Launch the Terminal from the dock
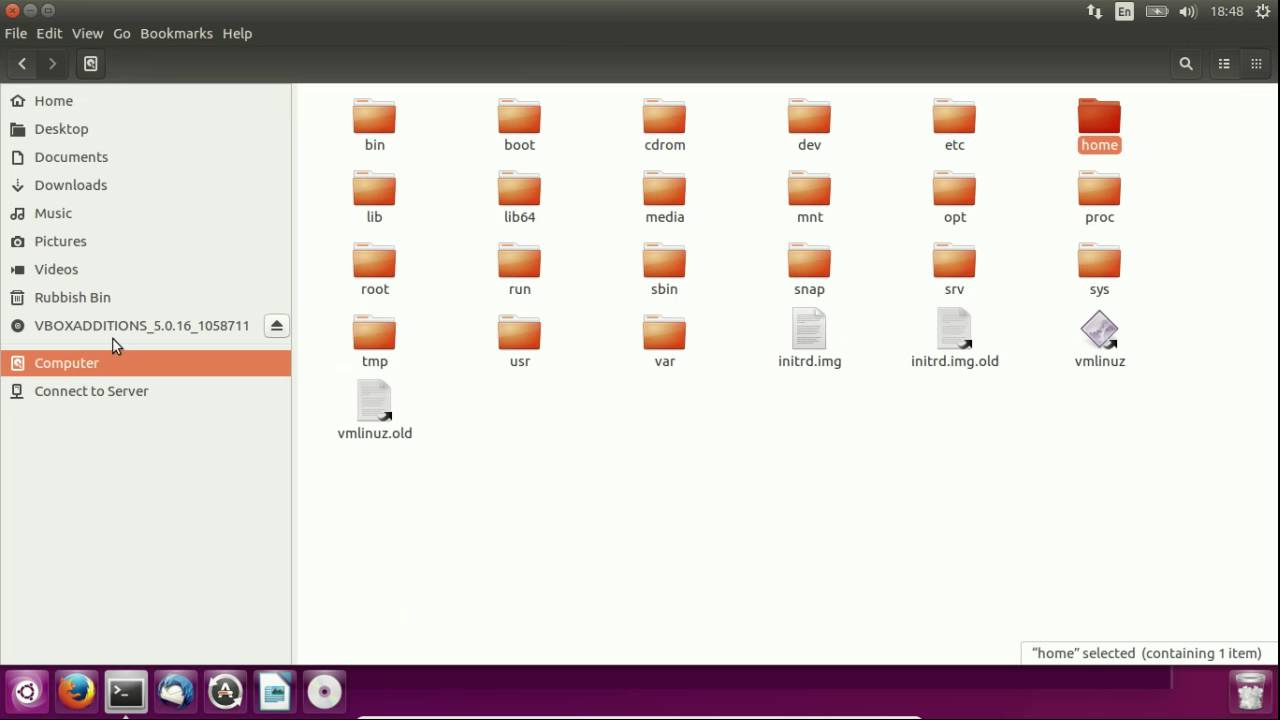 [x=125, y=691]
